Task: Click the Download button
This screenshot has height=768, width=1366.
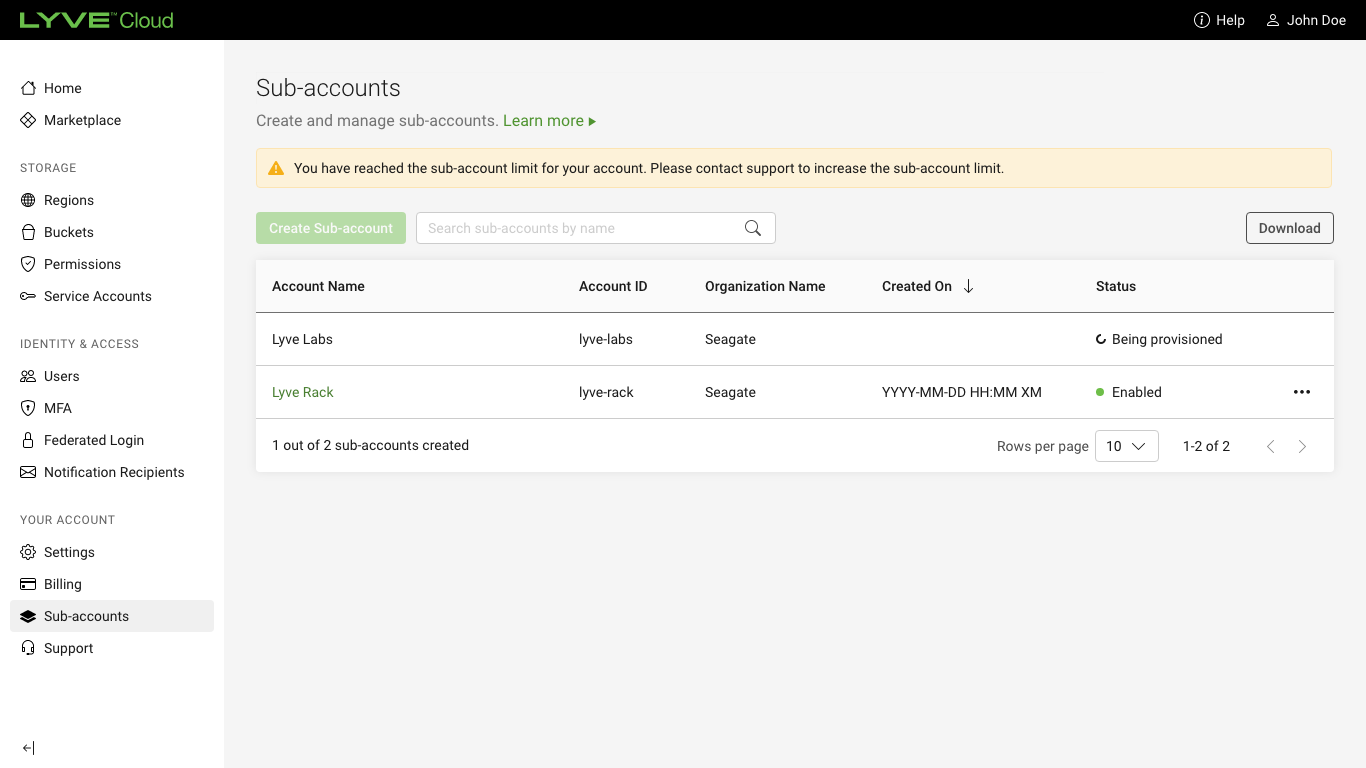Action: coord(1289,228)
